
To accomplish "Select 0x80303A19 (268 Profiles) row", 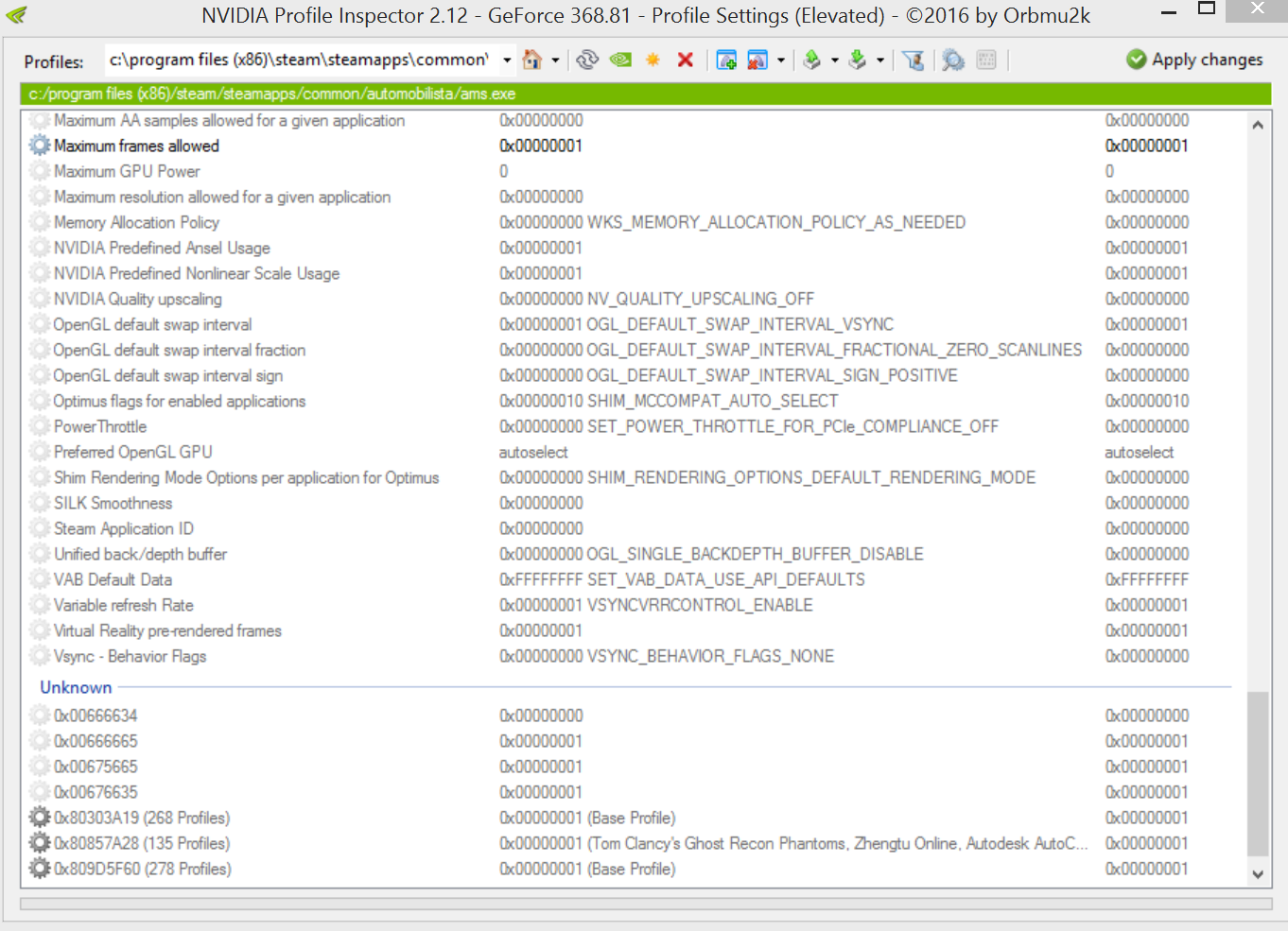I will [x=633, y=818].
